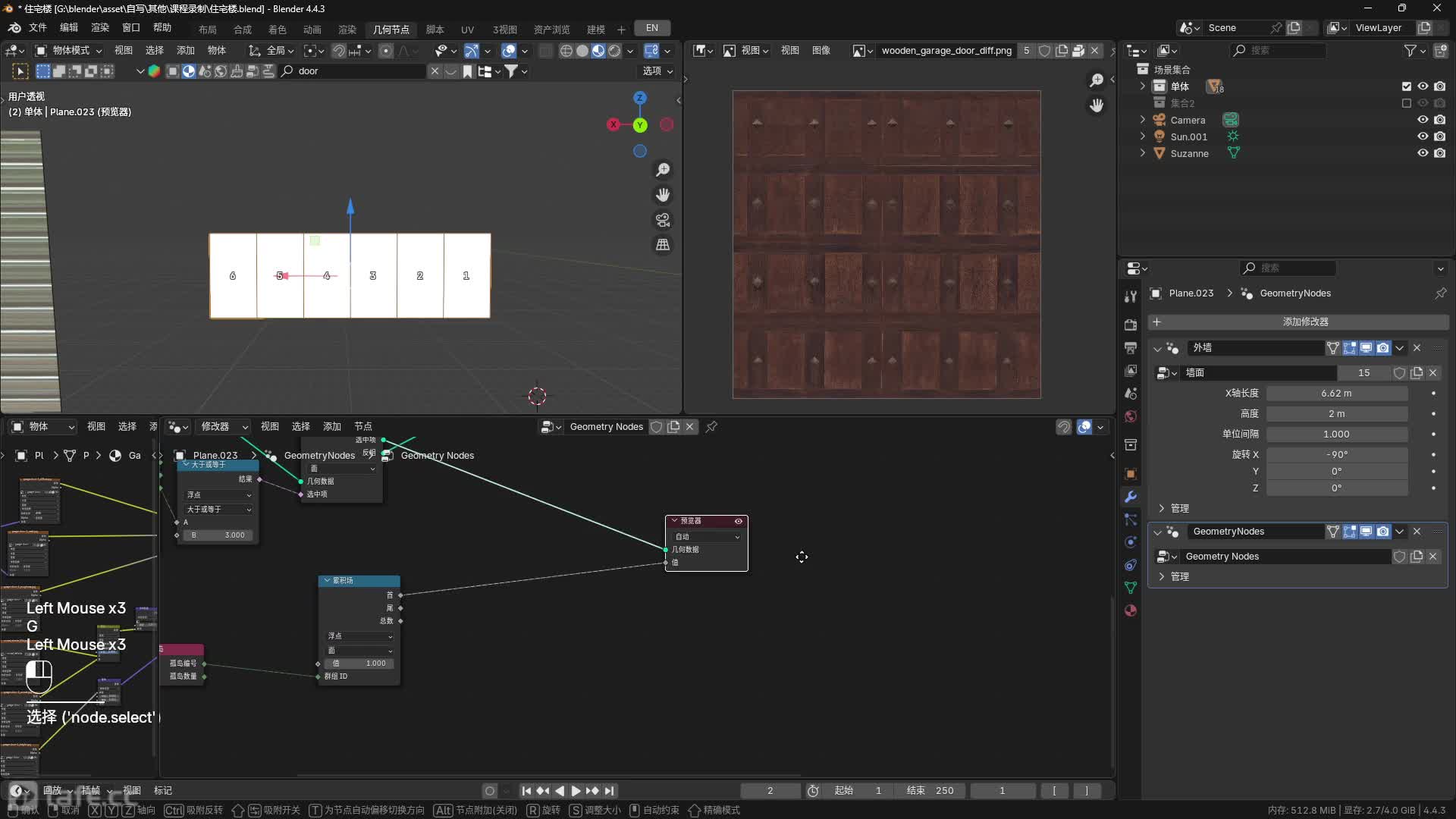Toggle GeometryNodes modifier edit mode display
Screen dimensions: 1456x819
1349,532
